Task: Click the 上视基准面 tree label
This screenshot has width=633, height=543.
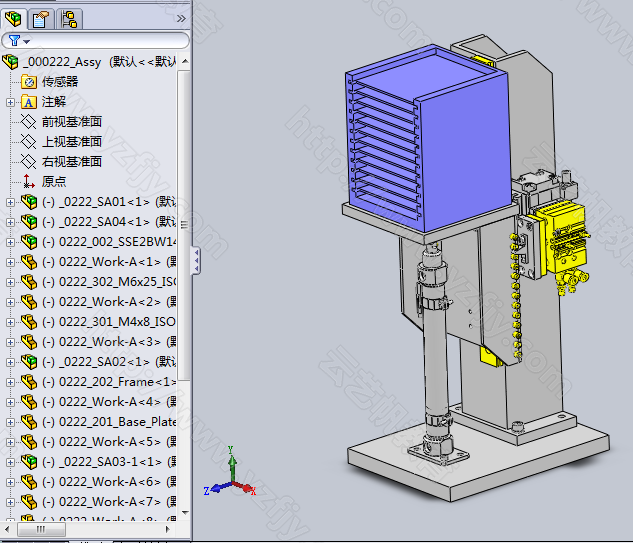Action: (72, 142)
